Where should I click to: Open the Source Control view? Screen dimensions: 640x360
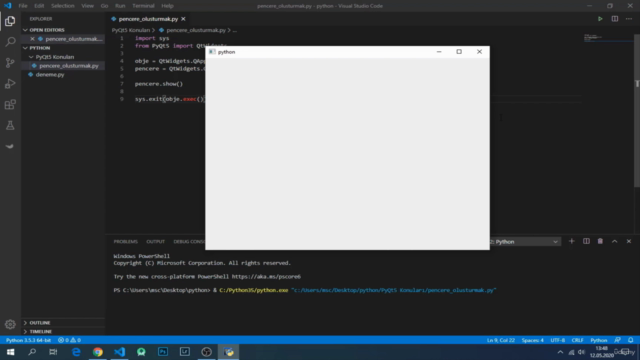pos(10,62)
